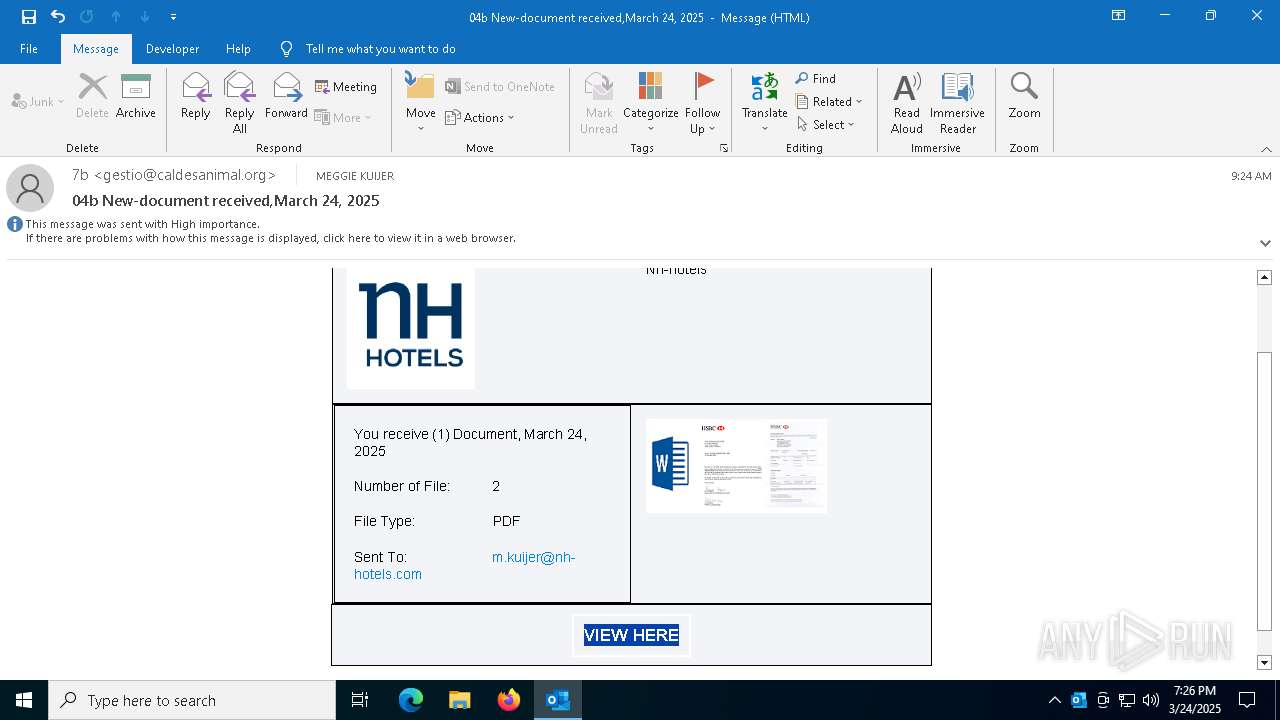
Task: Open the Select dropdown
Action: click(x=826, y=124)
